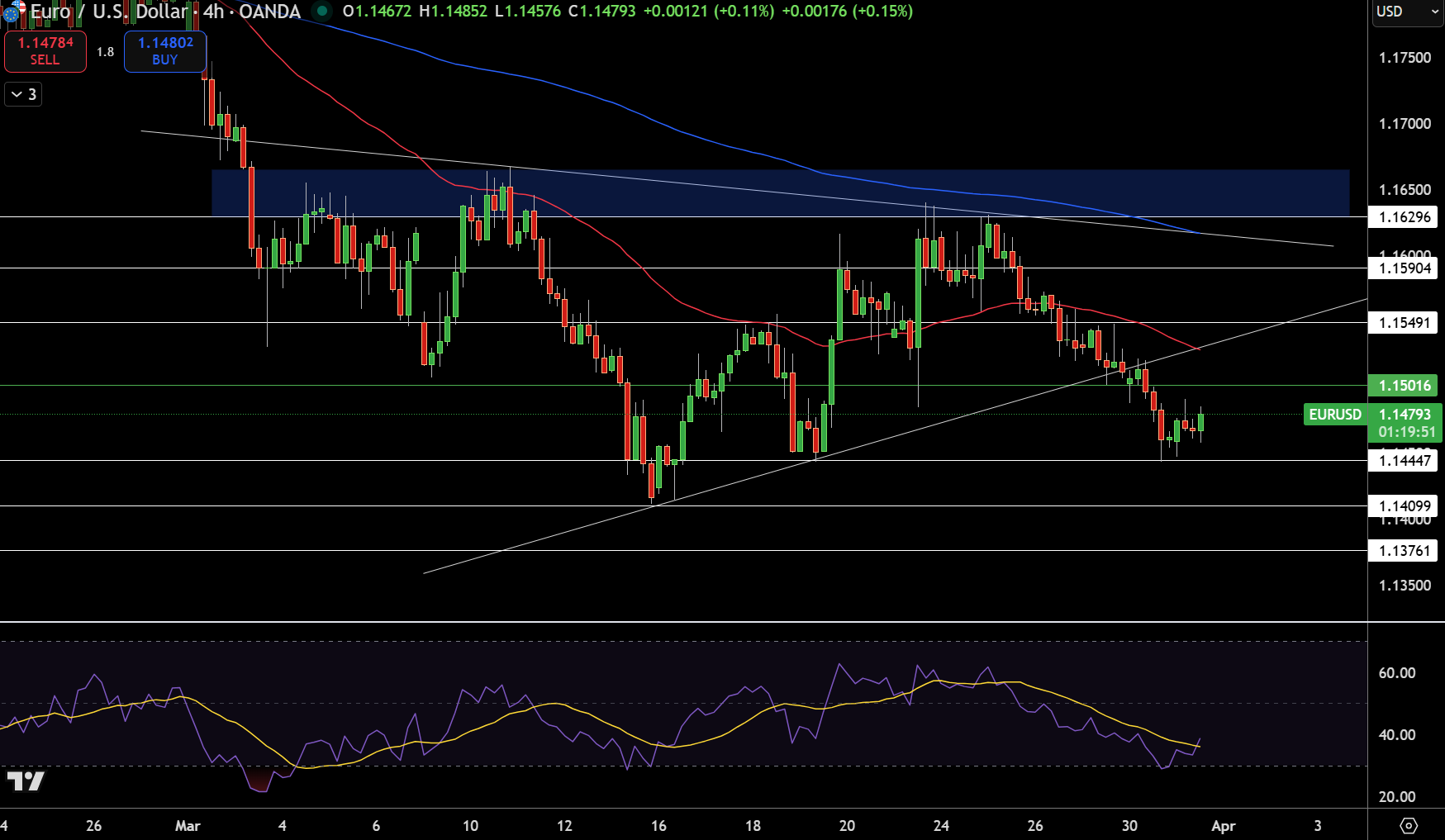Screen dimensions: 1445x840
Task: Click the 1.14099 price label
Action: coord(1404,506)
